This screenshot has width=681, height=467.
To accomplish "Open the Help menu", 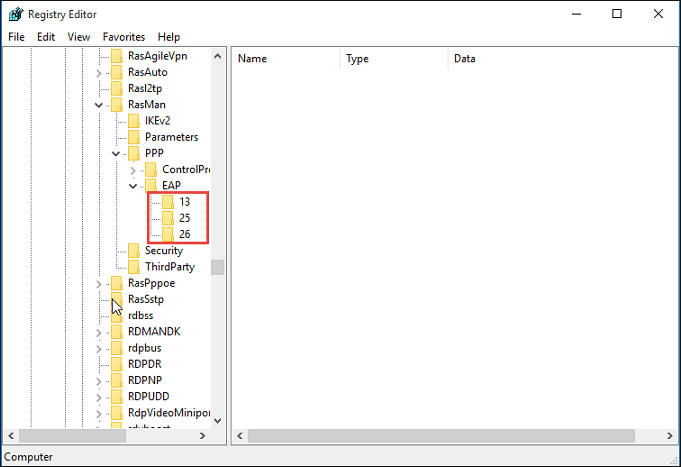I will coord(169,37).
